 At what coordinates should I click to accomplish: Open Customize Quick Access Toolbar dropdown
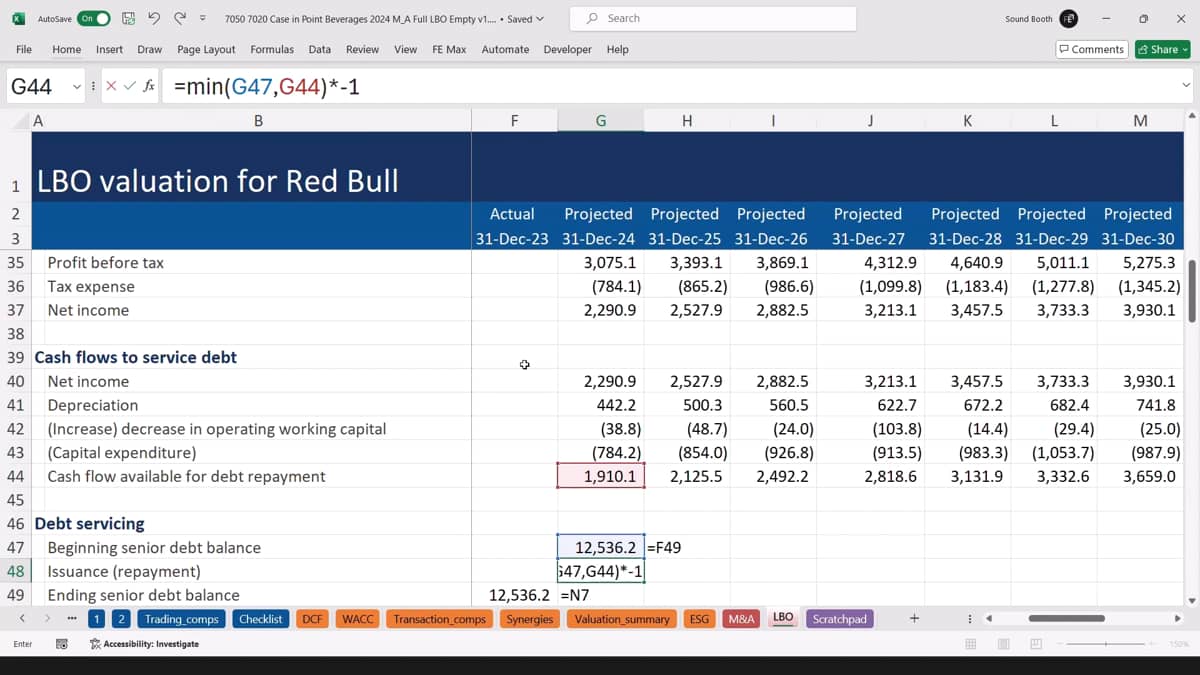coord(203,18)
